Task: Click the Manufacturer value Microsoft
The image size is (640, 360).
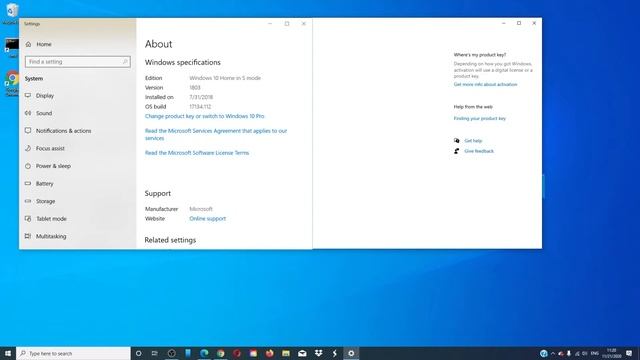Action: (201, 209)
